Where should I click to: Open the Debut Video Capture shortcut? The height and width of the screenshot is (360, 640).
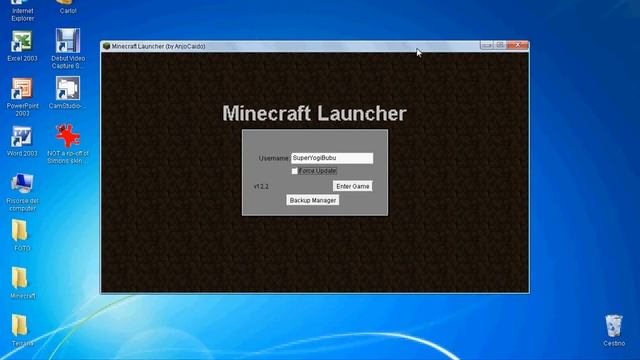pos(68,49)
